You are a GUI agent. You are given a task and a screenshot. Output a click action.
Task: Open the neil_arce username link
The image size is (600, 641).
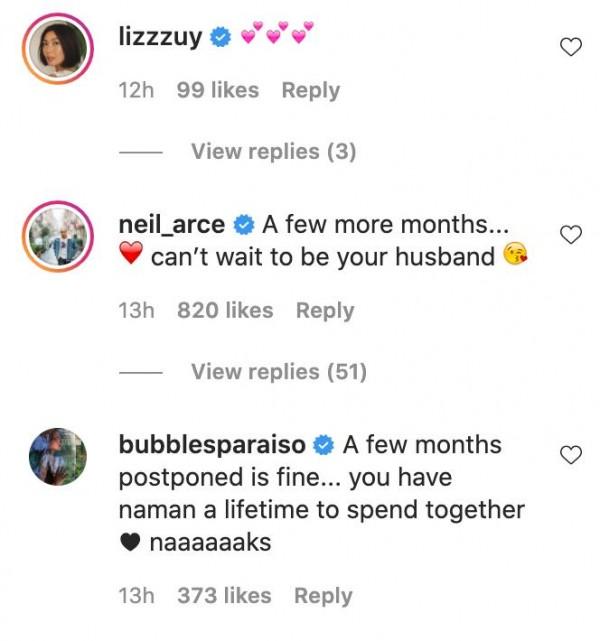[172, 223]
